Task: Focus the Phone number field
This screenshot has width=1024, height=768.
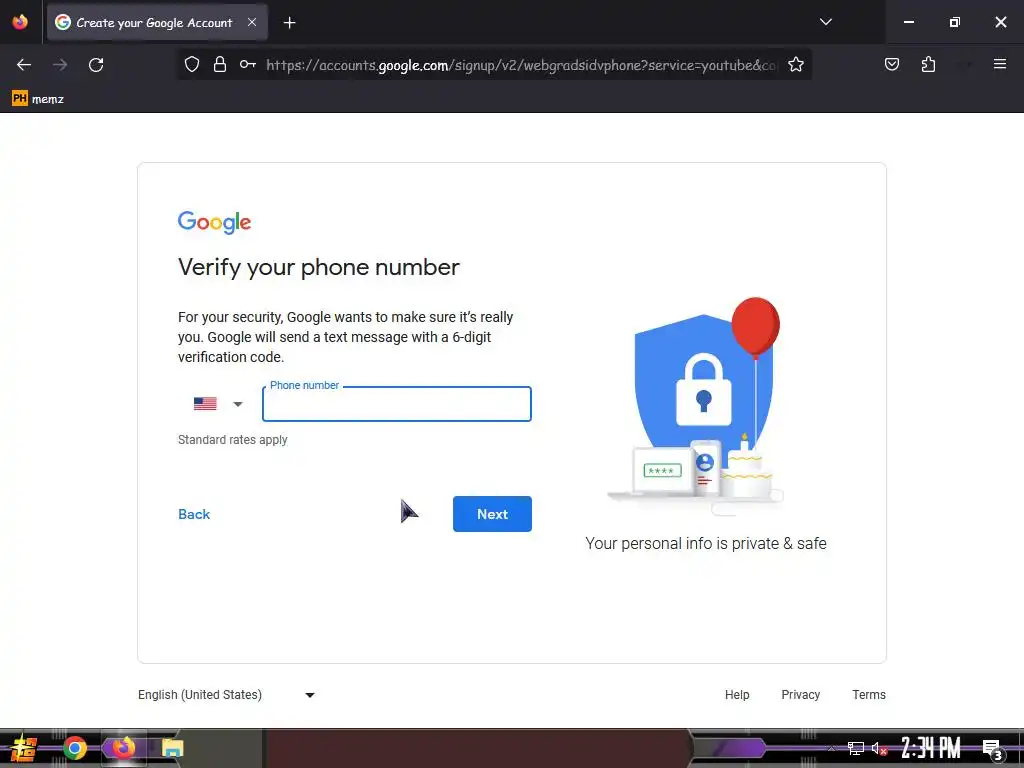Action: pyautogui.click(x=397, y=404)
